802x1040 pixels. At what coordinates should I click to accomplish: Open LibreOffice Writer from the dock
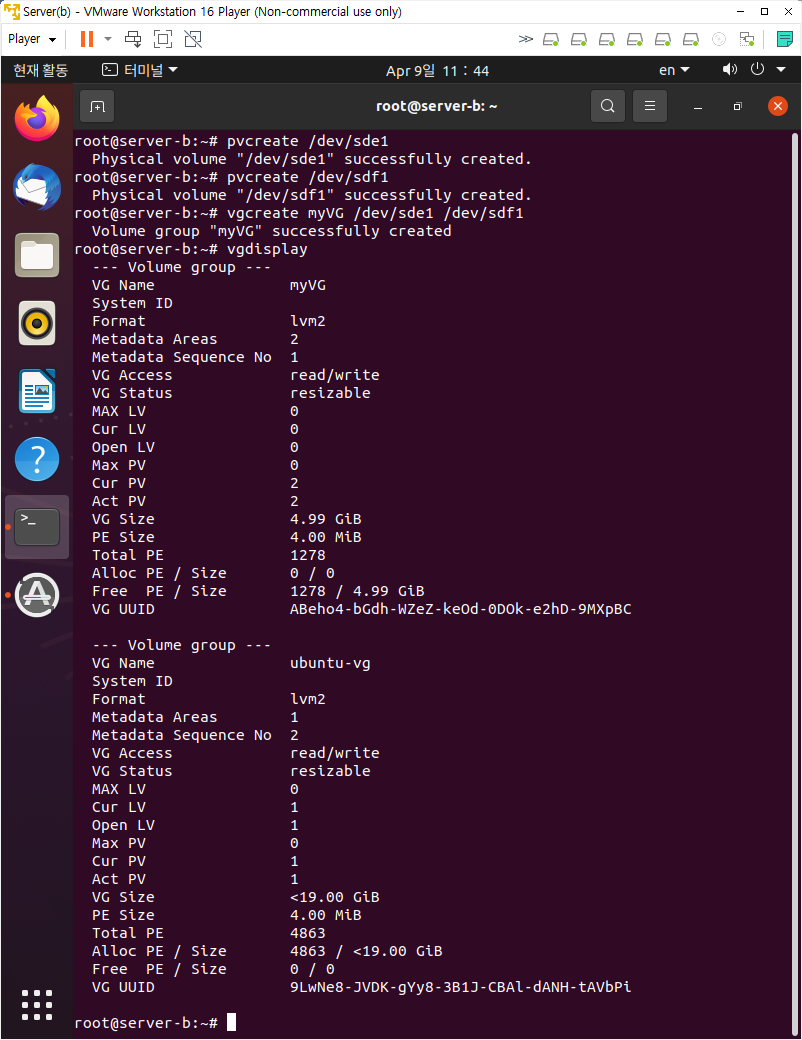37,391
